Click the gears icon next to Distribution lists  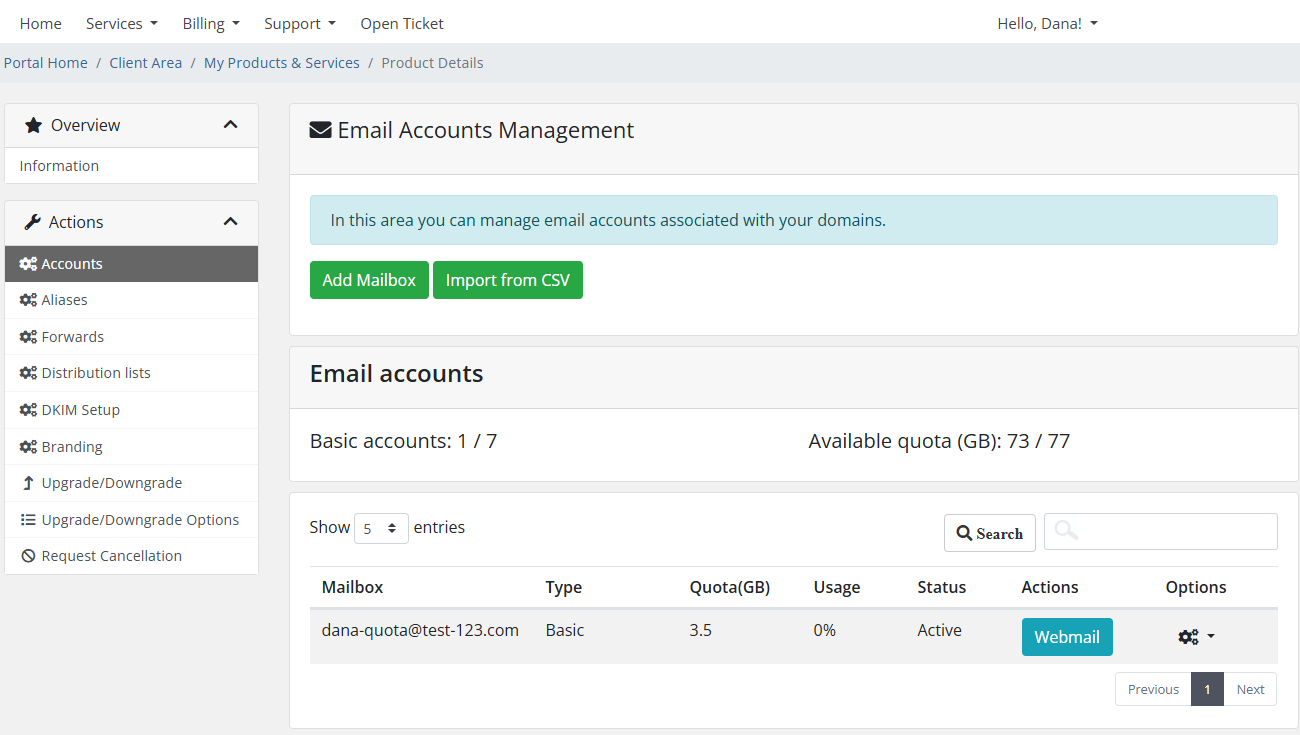[28, 373]
